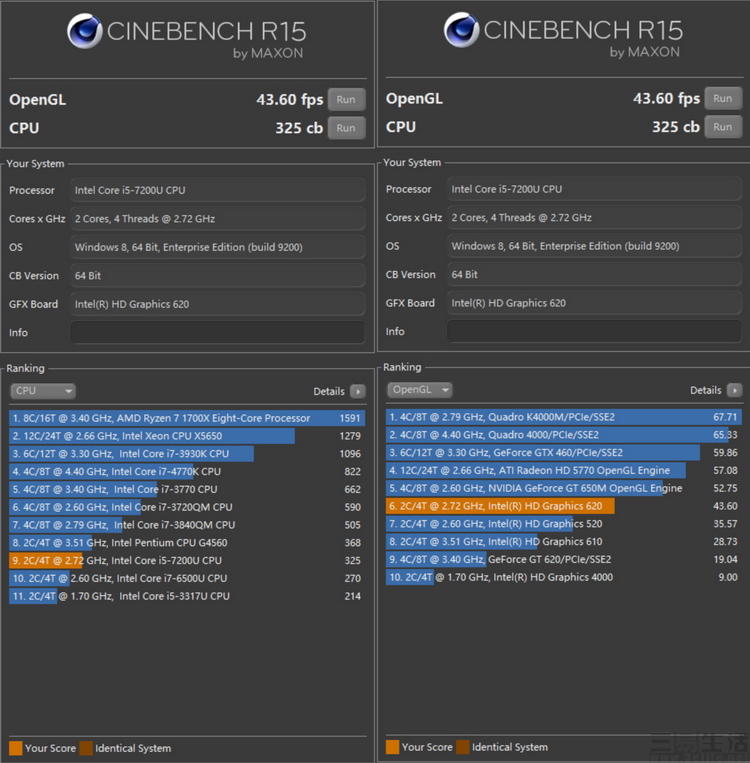The height and width of the screenshot is (763, 750).
Task: Click the Info field in the right window
Action: (x=594, y=331)
